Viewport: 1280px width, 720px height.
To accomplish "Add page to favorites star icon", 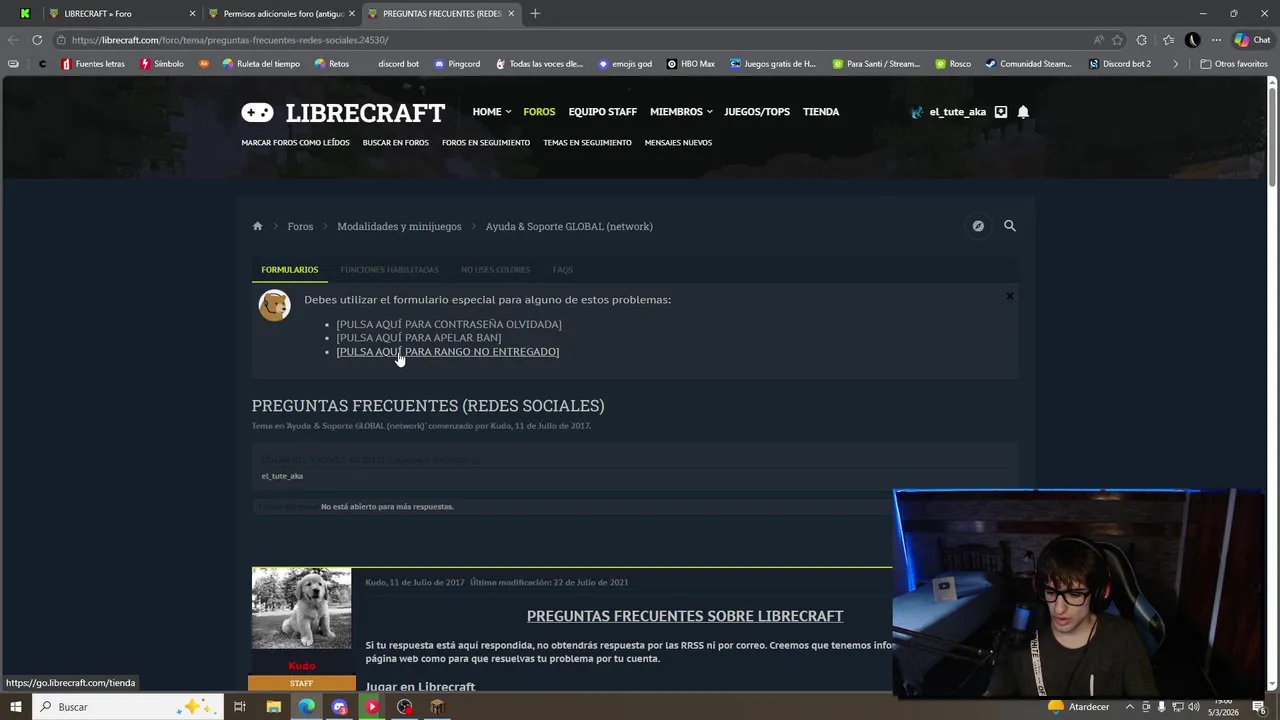I will [1117, 40].
